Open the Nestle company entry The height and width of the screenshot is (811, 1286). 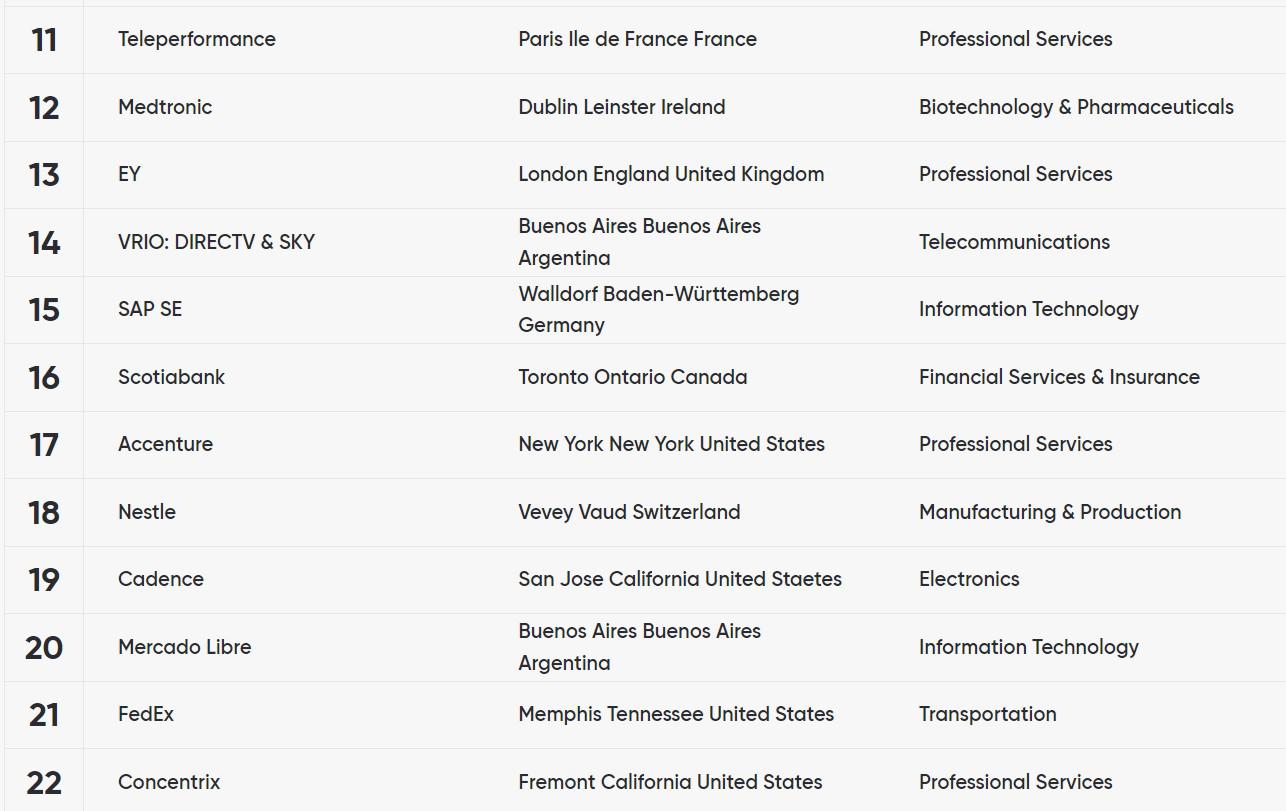(147, 512)
